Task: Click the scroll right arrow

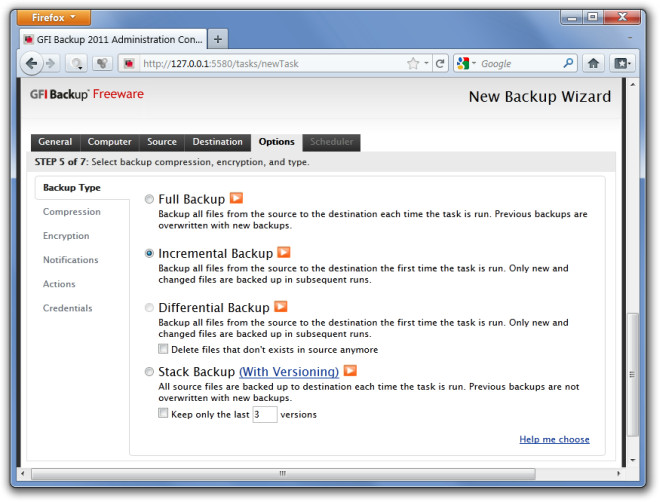Action: coord(618,474)
